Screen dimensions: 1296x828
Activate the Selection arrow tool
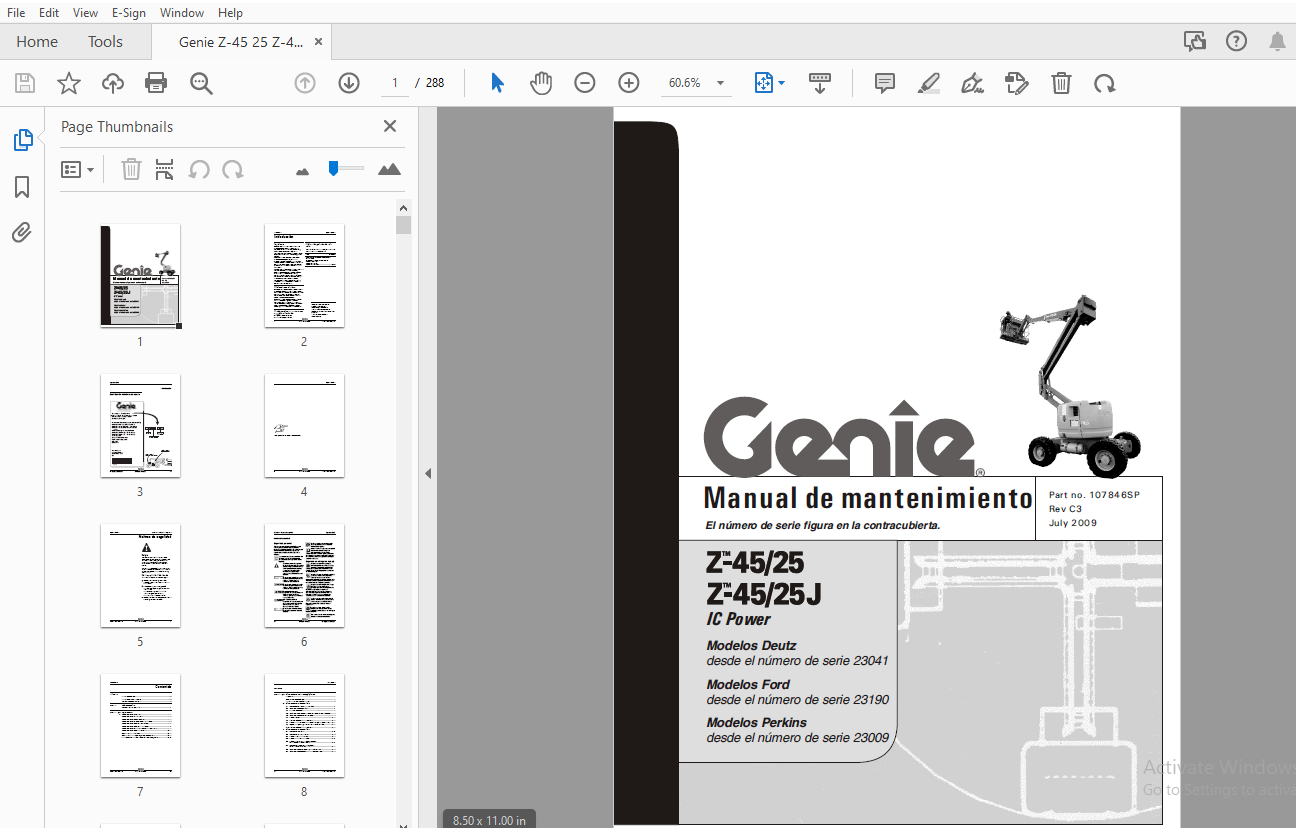pyautogui.click(x=497, y=83)
